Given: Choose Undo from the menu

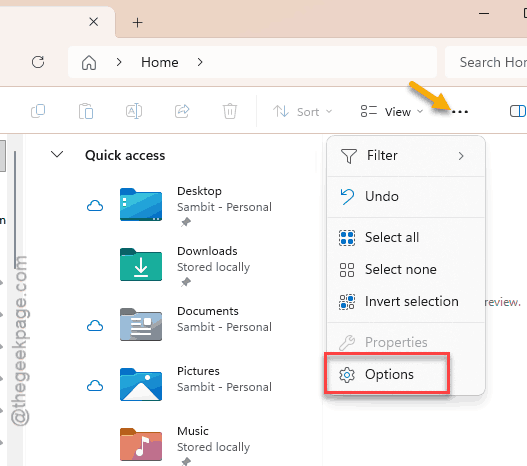Looking at the screenshot, I should pyautogui.click(x=406, y=196).
